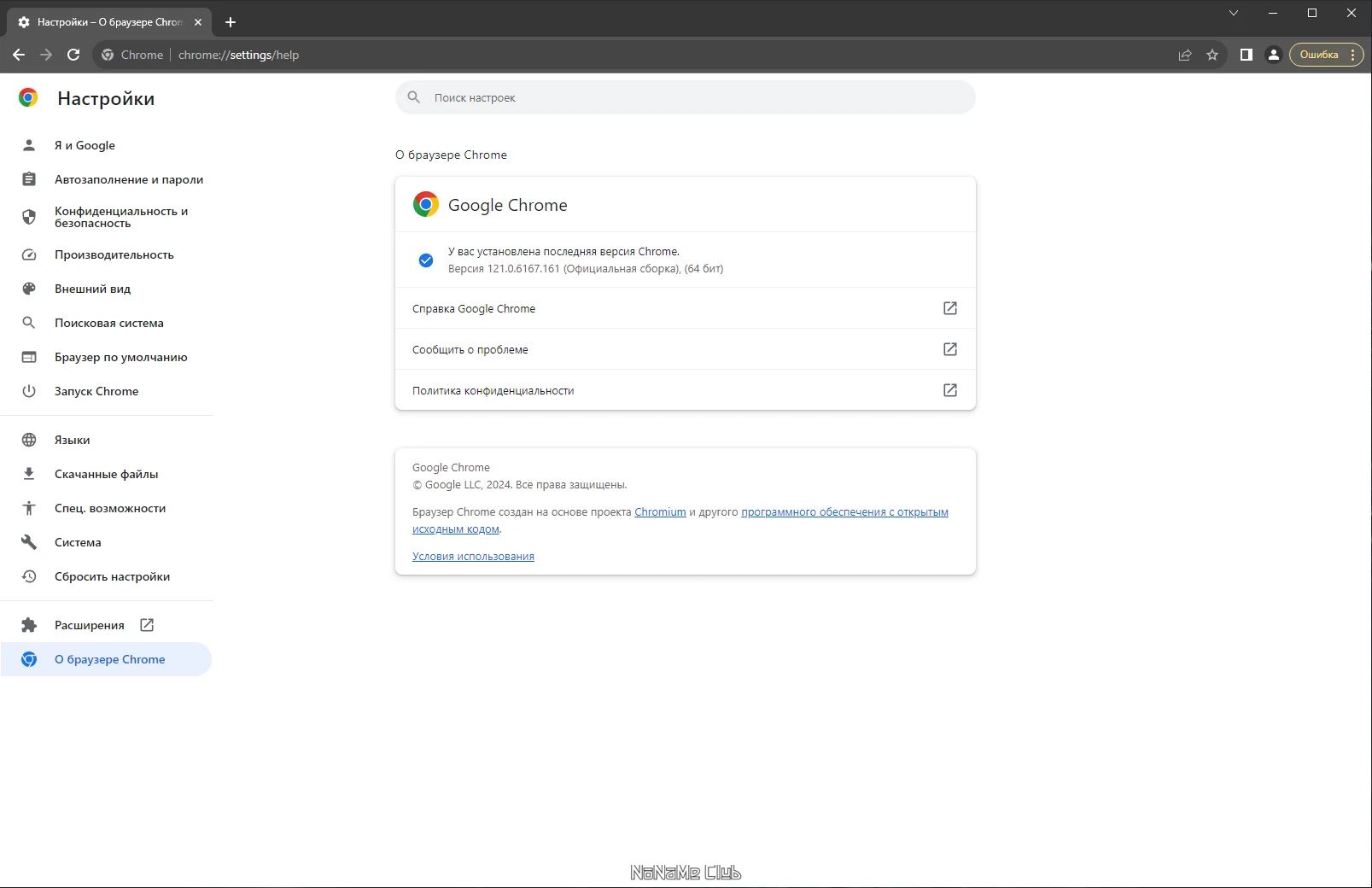Image resolution: width=1372 pixels, height=888 pixels.
Task: Open Политика конфиденциальности row
Action: (685, 390)
